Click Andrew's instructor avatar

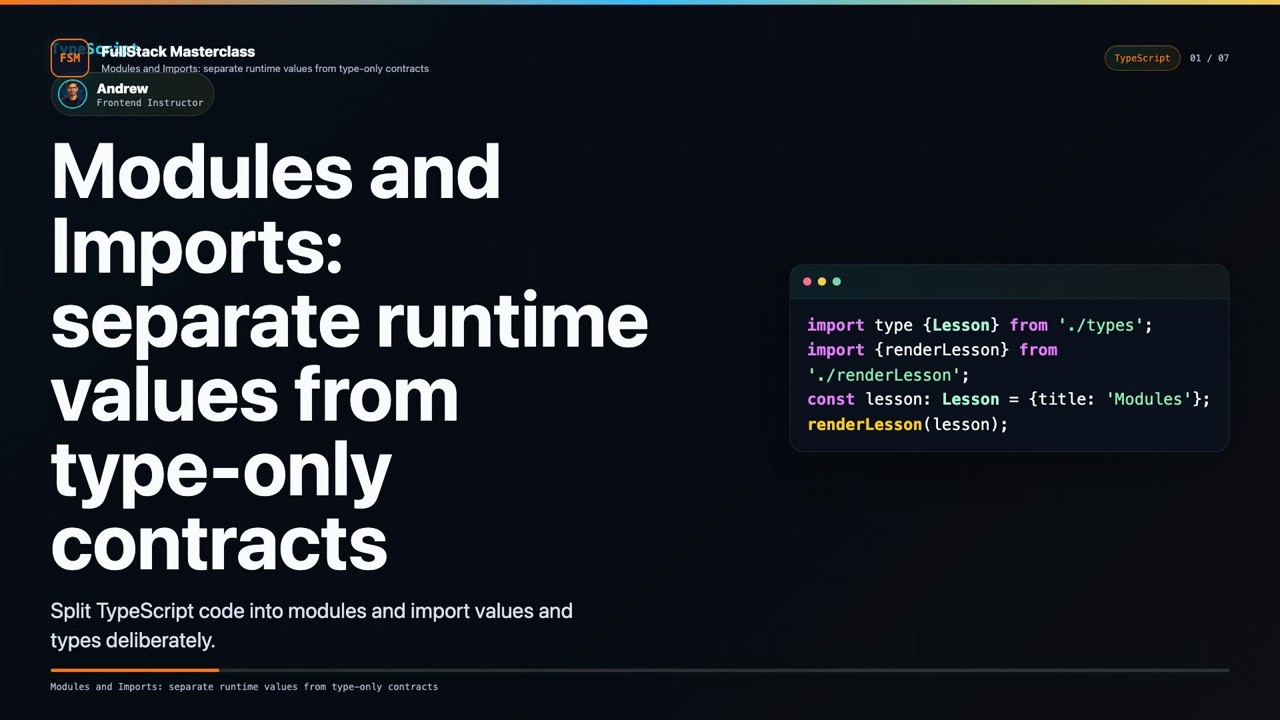coord(72,94)
